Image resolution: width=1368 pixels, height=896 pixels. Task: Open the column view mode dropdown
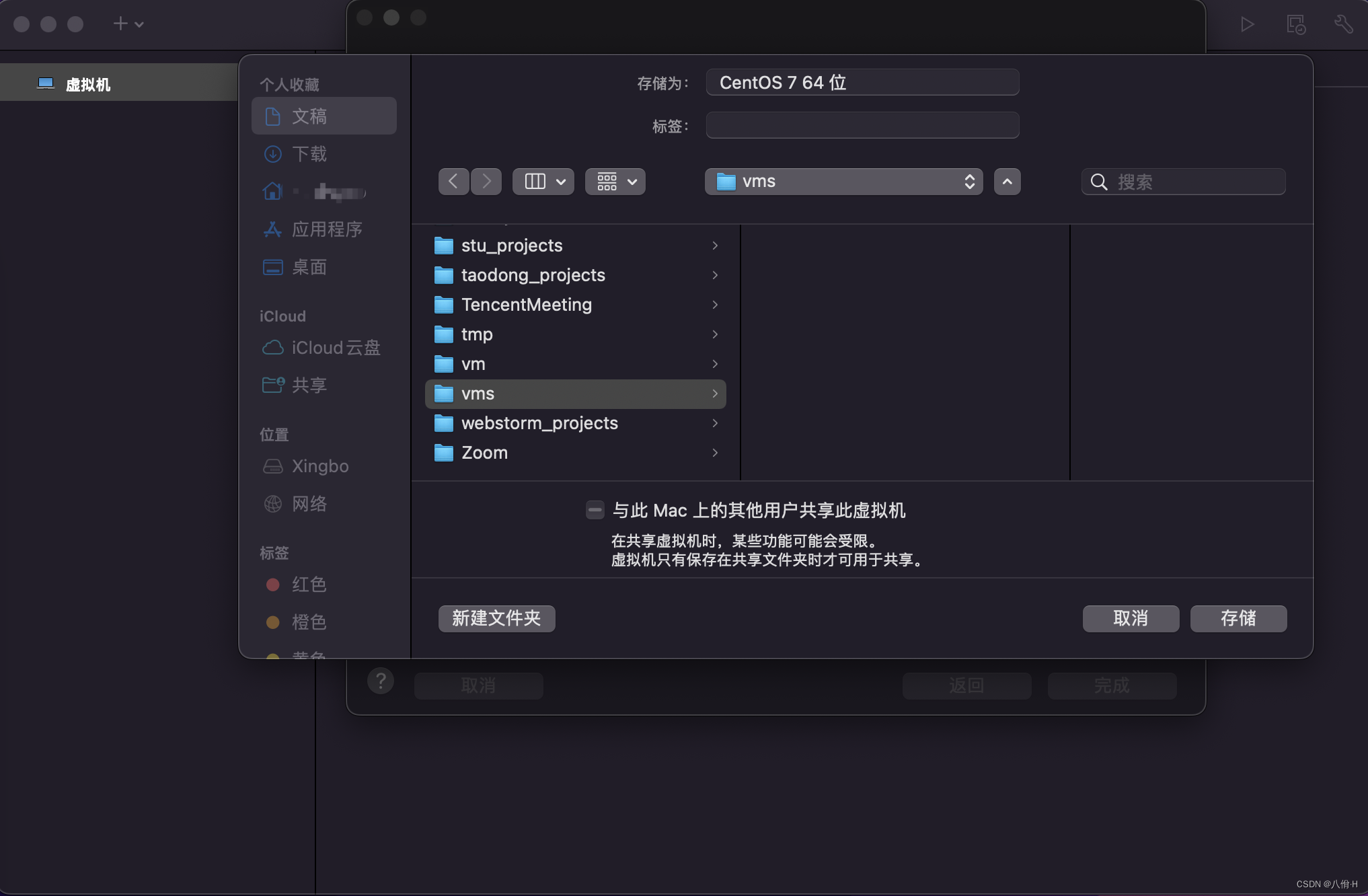pos(543,182)
